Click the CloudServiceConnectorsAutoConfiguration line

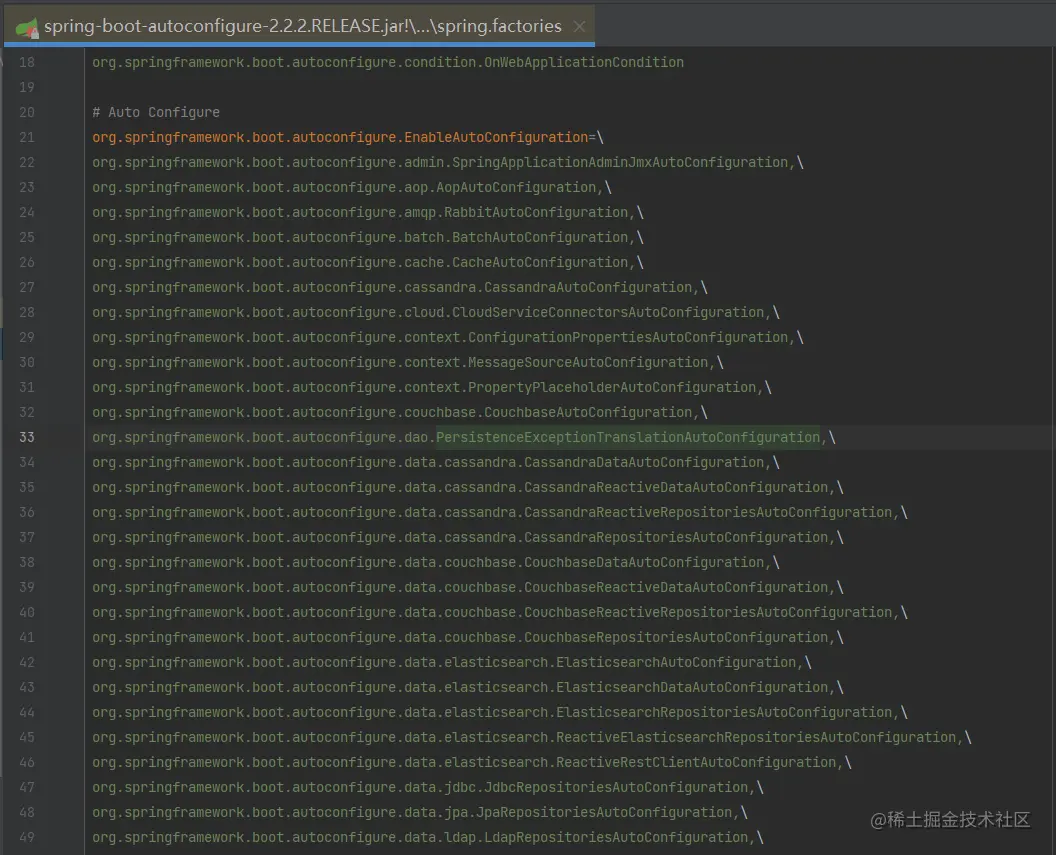436,312
